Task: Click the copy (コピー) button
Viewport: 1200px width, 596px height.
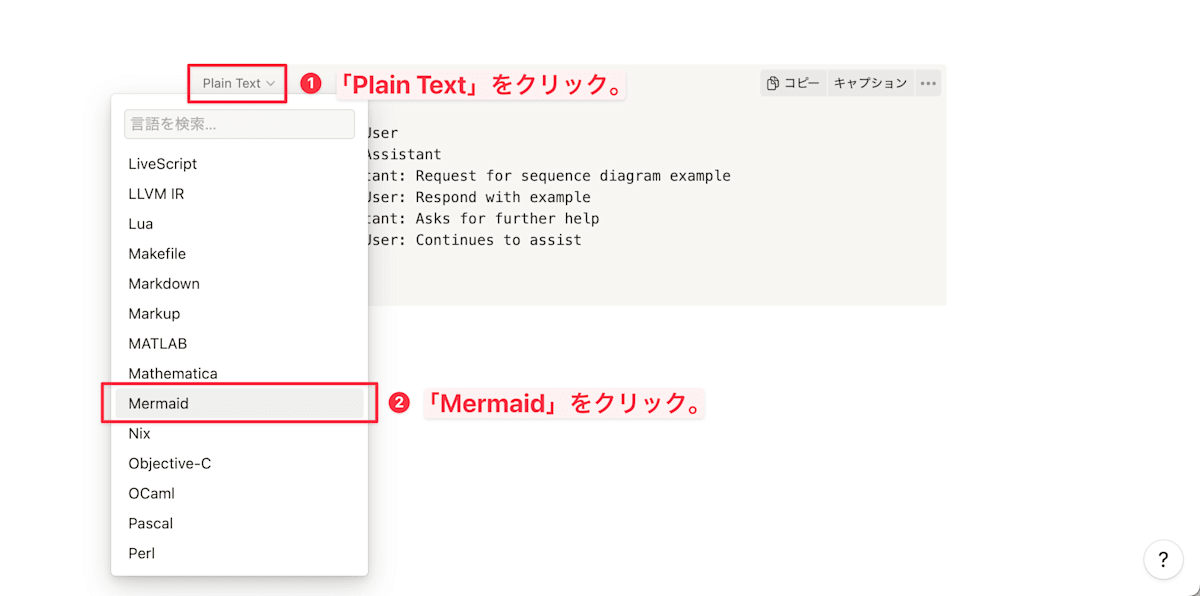Action: (x=793, y=83)
